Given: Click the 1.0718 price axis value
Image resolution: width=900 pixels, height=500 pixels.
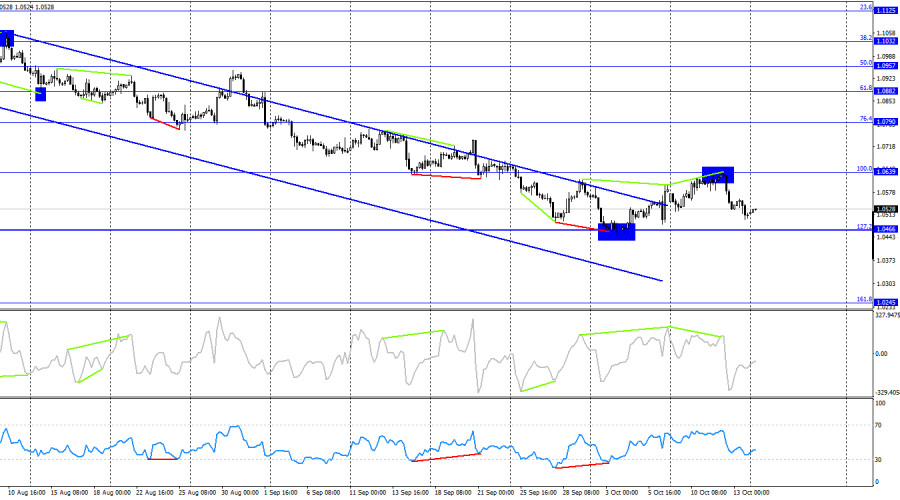Looking at the screenshot, I should 886,147.
